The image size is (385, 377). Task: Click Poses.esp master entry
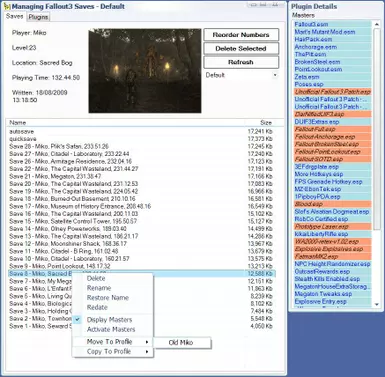pyautogui.click(x=332, y=84)
